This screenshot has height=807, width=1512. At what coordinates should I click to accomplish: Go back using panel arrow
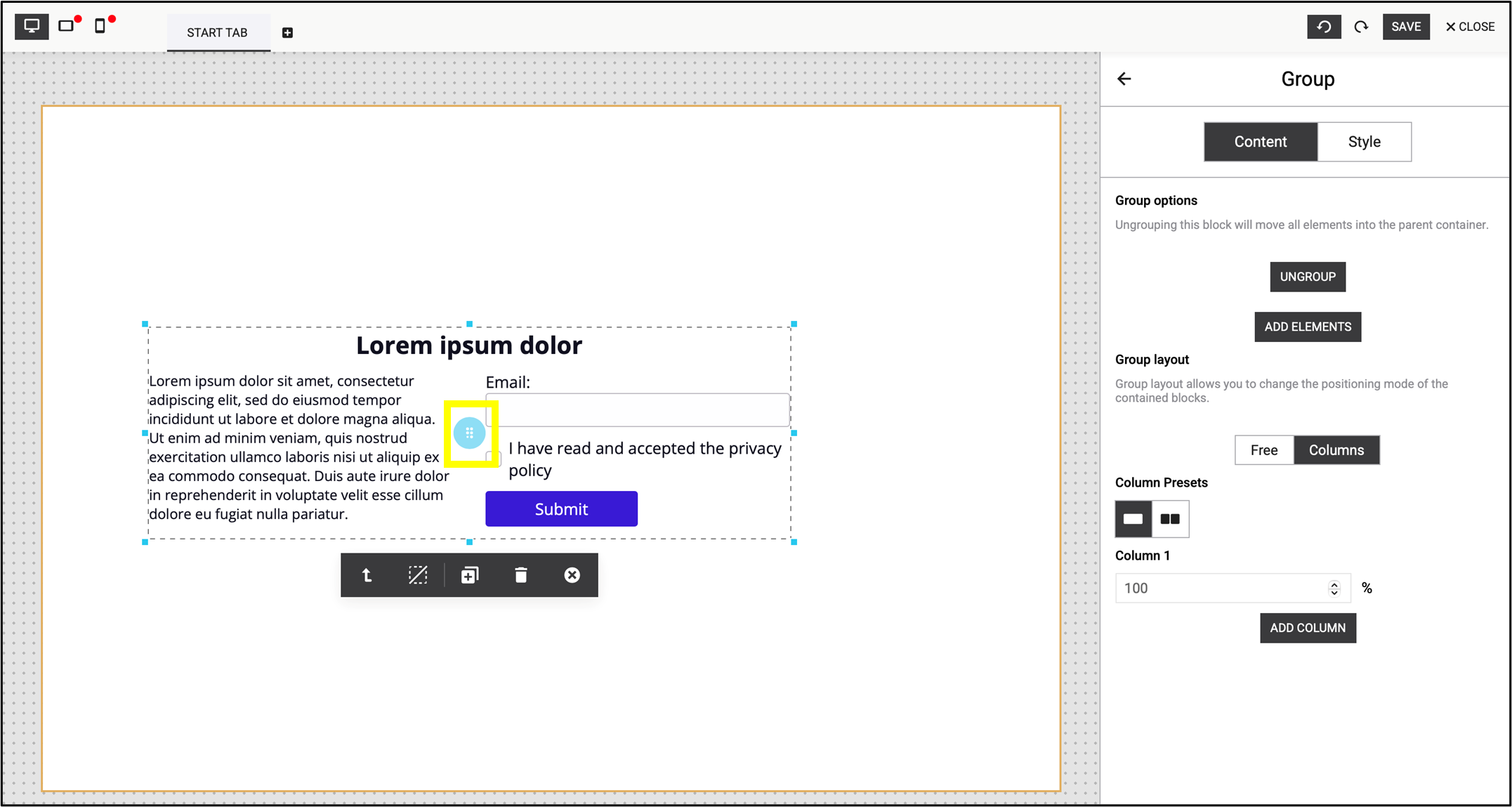tap(1124, 79)
